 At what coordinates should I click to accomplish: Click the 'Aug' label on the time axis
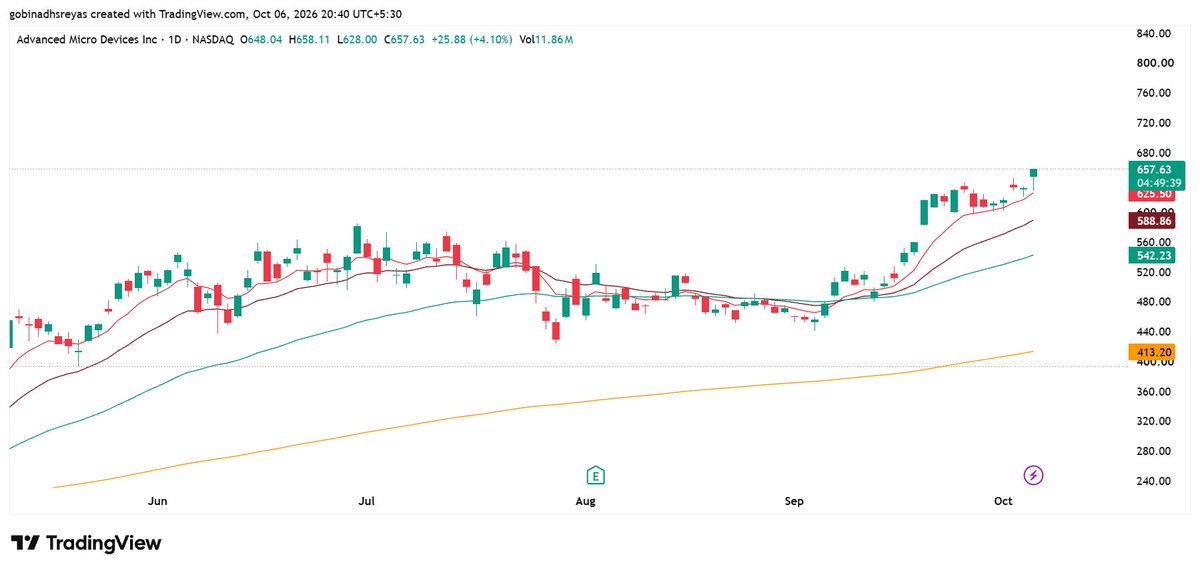click(x=586, y=501)
